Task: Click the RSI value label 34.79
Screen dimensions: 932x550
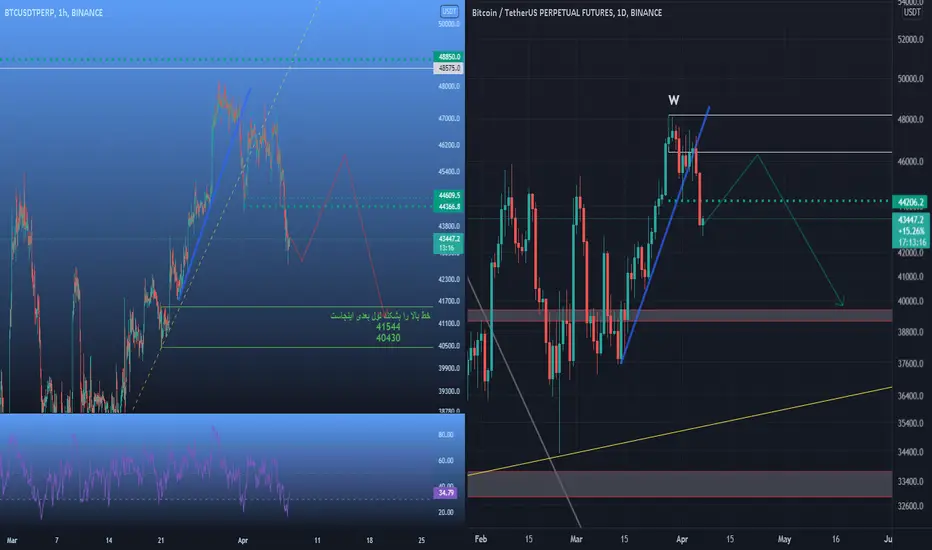Action: click(x=445, y=493)
